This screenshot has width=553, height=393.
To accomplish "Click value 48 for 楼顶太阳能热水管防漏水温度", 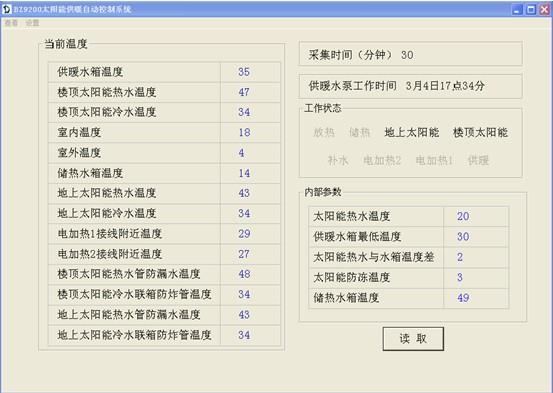I will (244, 274).
